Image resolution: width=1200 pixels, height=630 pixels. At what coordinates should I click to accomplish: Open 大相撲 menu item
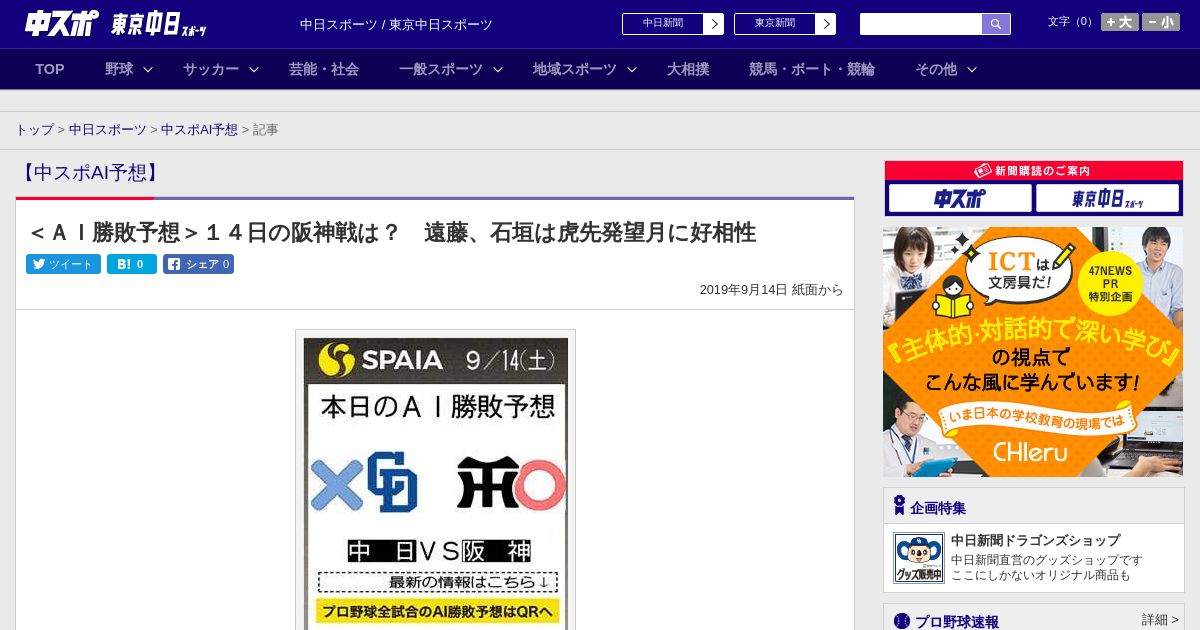[688, 69]
